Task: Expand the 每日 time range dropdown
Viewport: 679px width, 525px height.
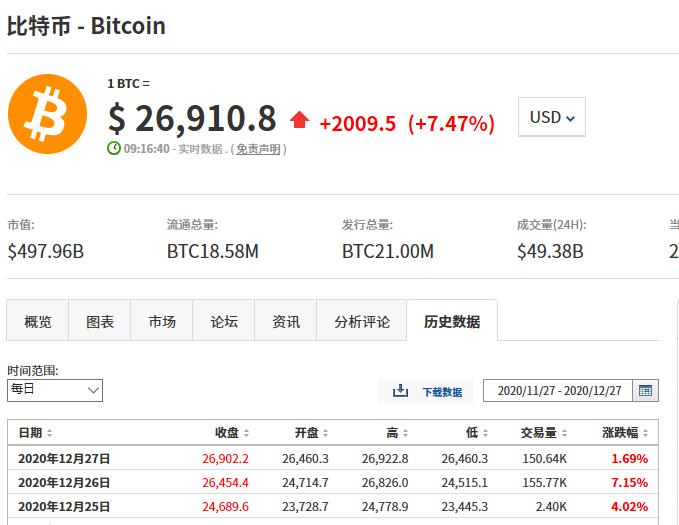Action: (55, 390)
